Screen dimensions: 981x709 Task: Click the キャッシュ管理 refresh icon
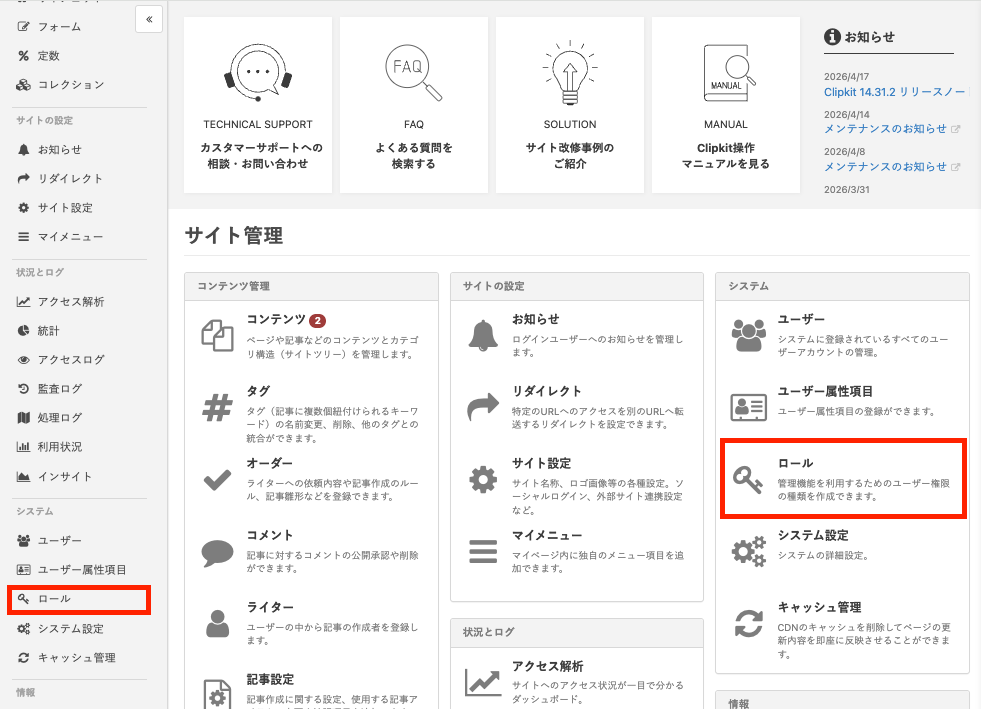749,623
